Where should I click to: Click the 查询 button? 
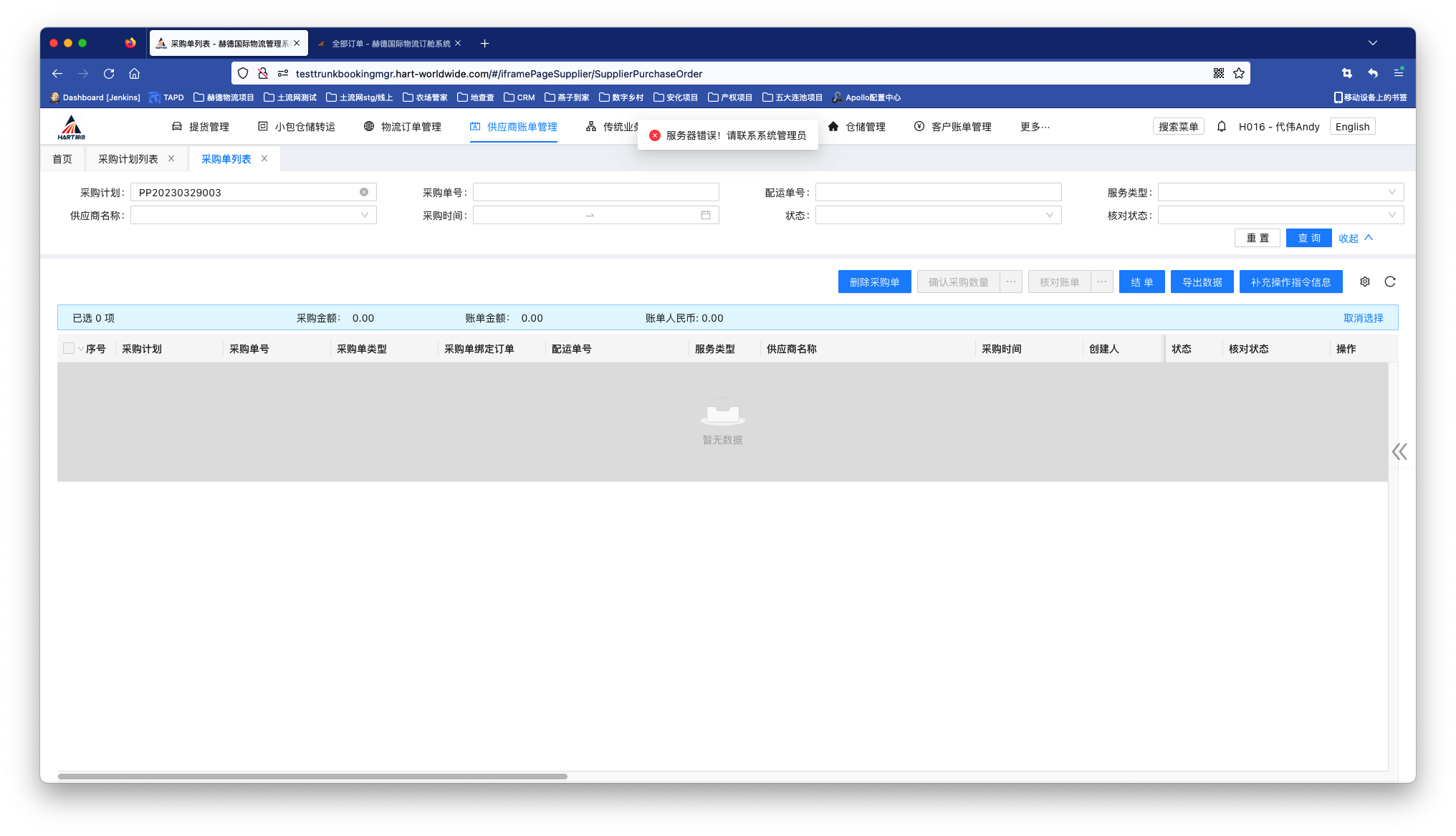pos(1308,238)
